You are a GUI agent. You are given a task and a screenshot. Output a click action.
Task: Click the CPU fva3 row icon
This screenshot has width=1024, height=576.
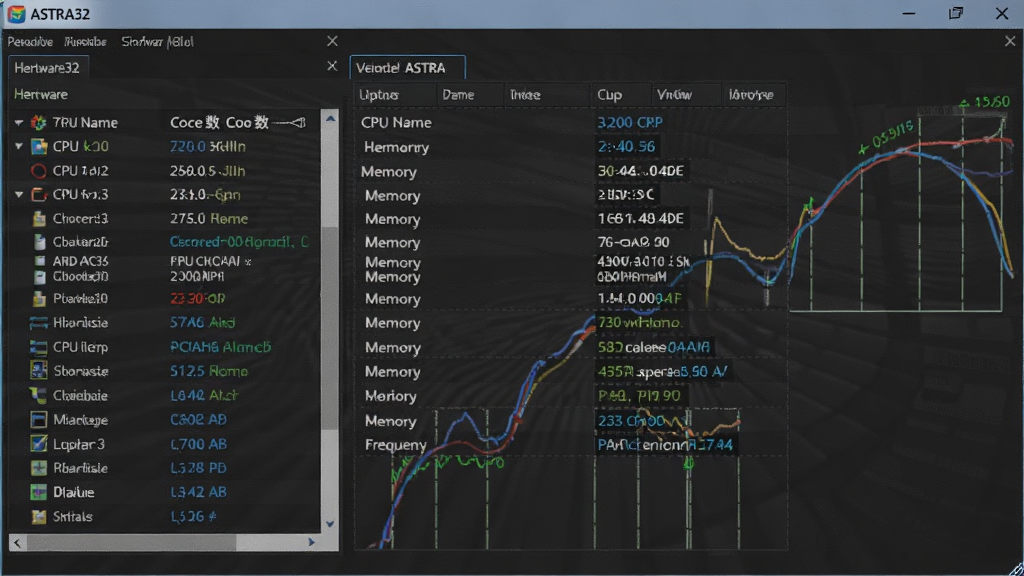(39, 195)
